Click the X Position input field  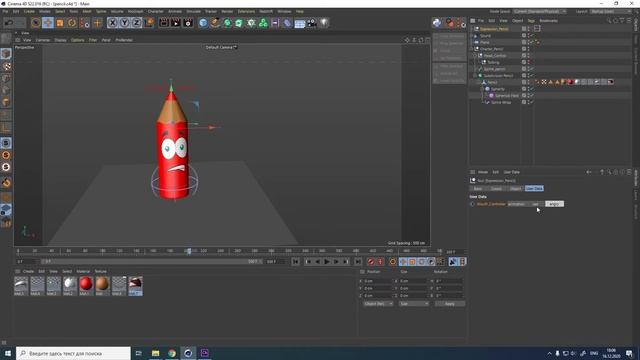click(x=378, y=281)
